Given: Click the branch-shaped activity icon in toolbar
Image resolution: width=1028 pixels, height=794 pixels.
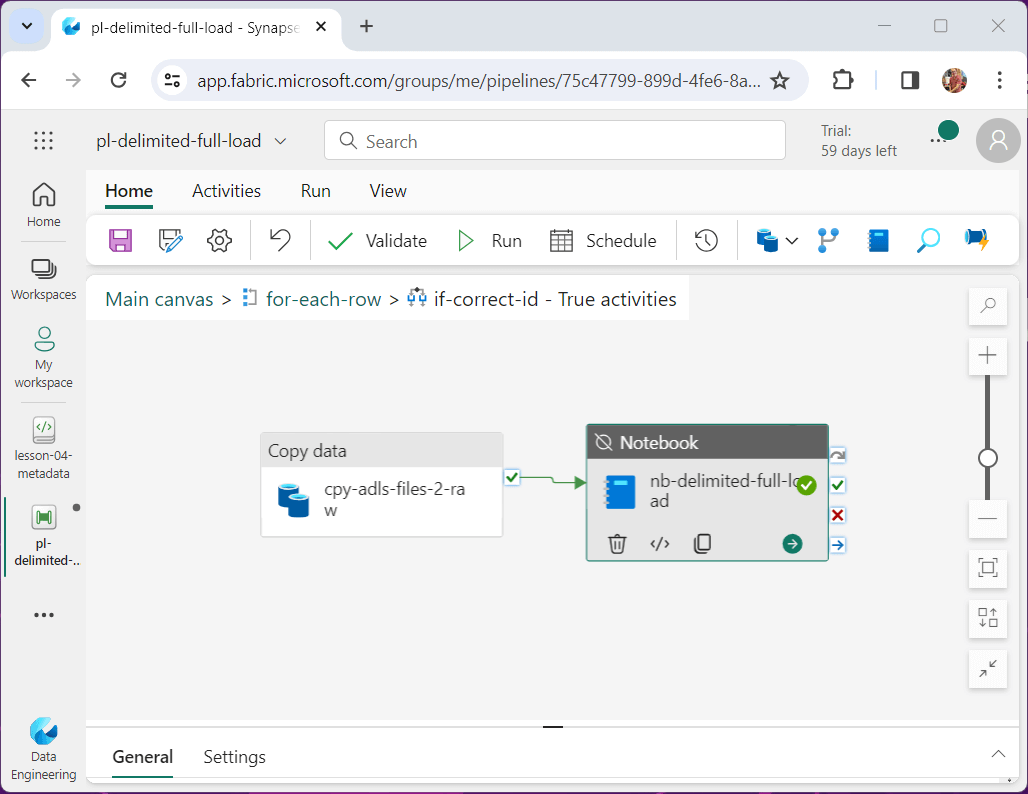Looking at the screenshot, I should pyautogui.click(x=828, y=241).
